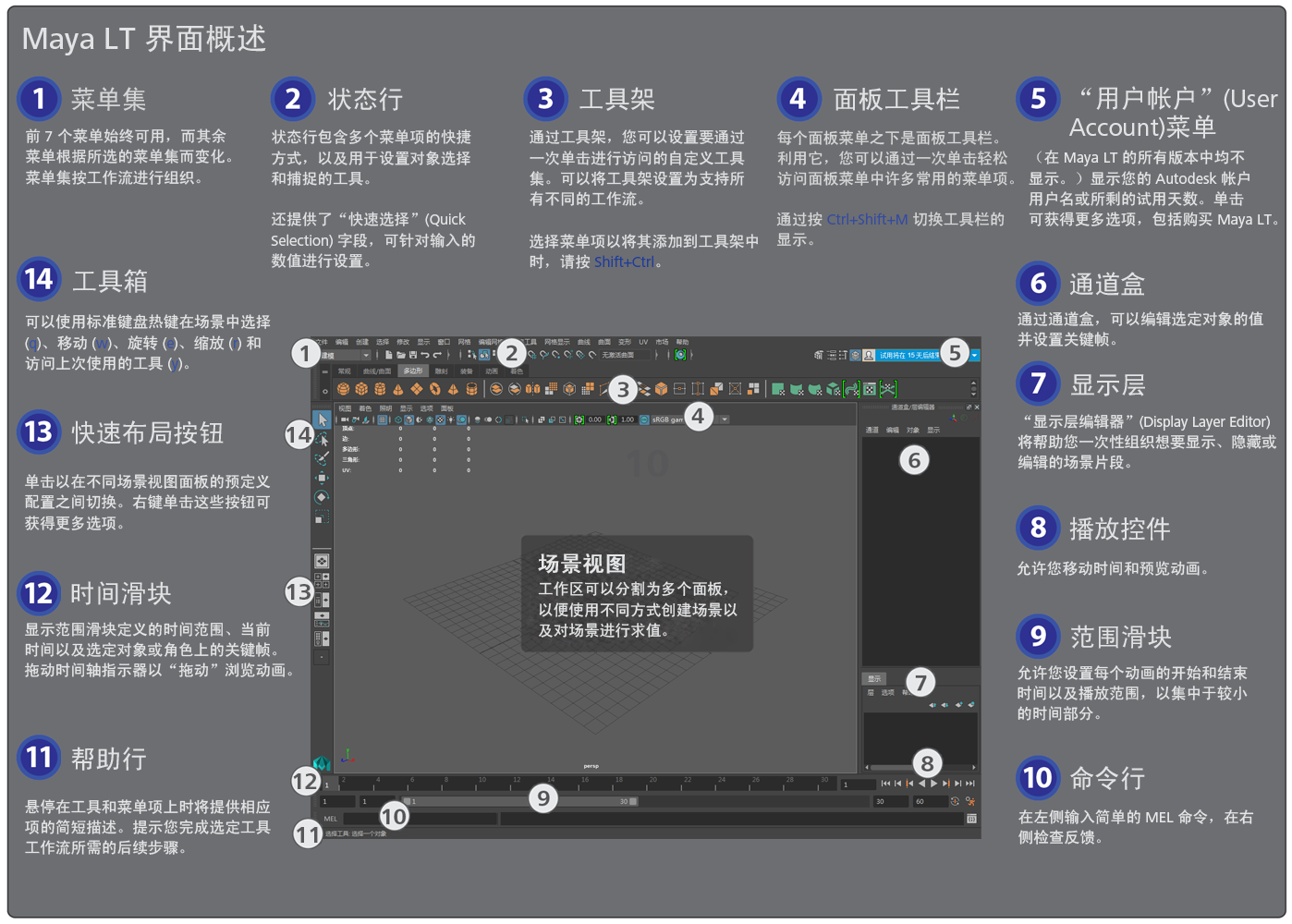This screenshot has height=924, width=1292.
Task: Go to end of playback range
Action: click(x=969, y=784)
